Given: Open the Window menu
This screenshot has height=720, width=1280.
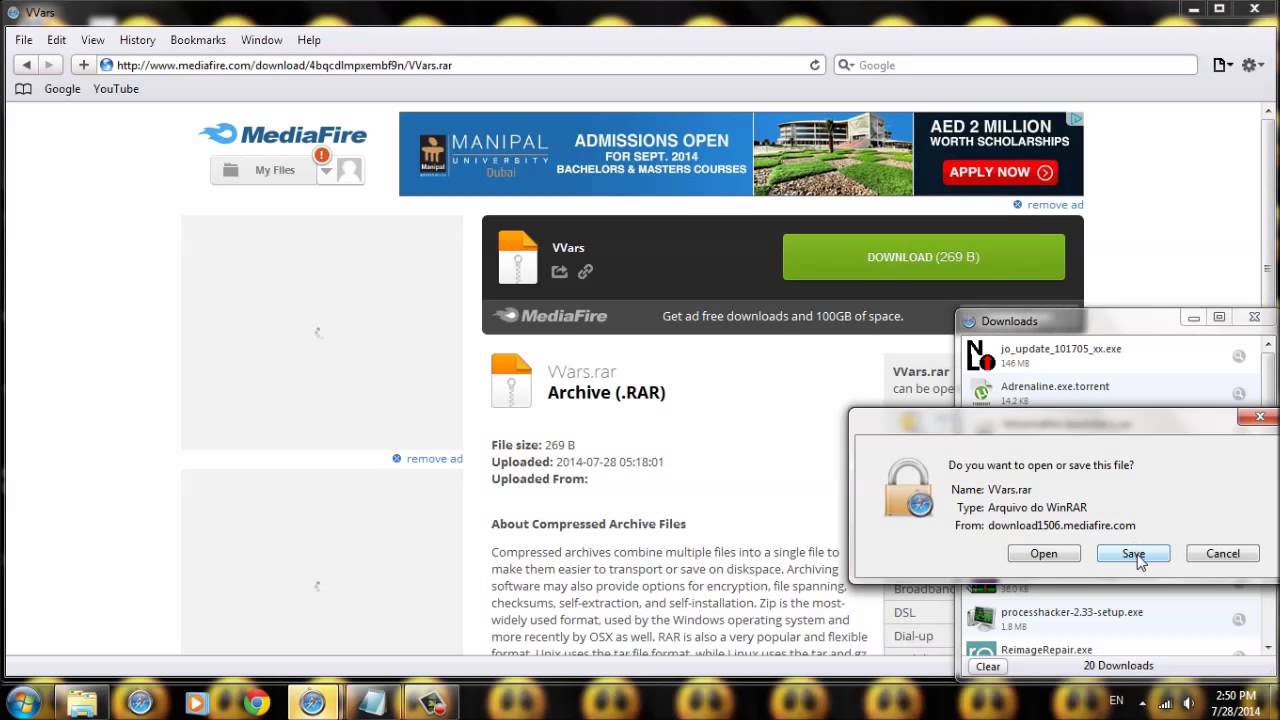Looking at the screenshot, I should [x=261, y=40].
